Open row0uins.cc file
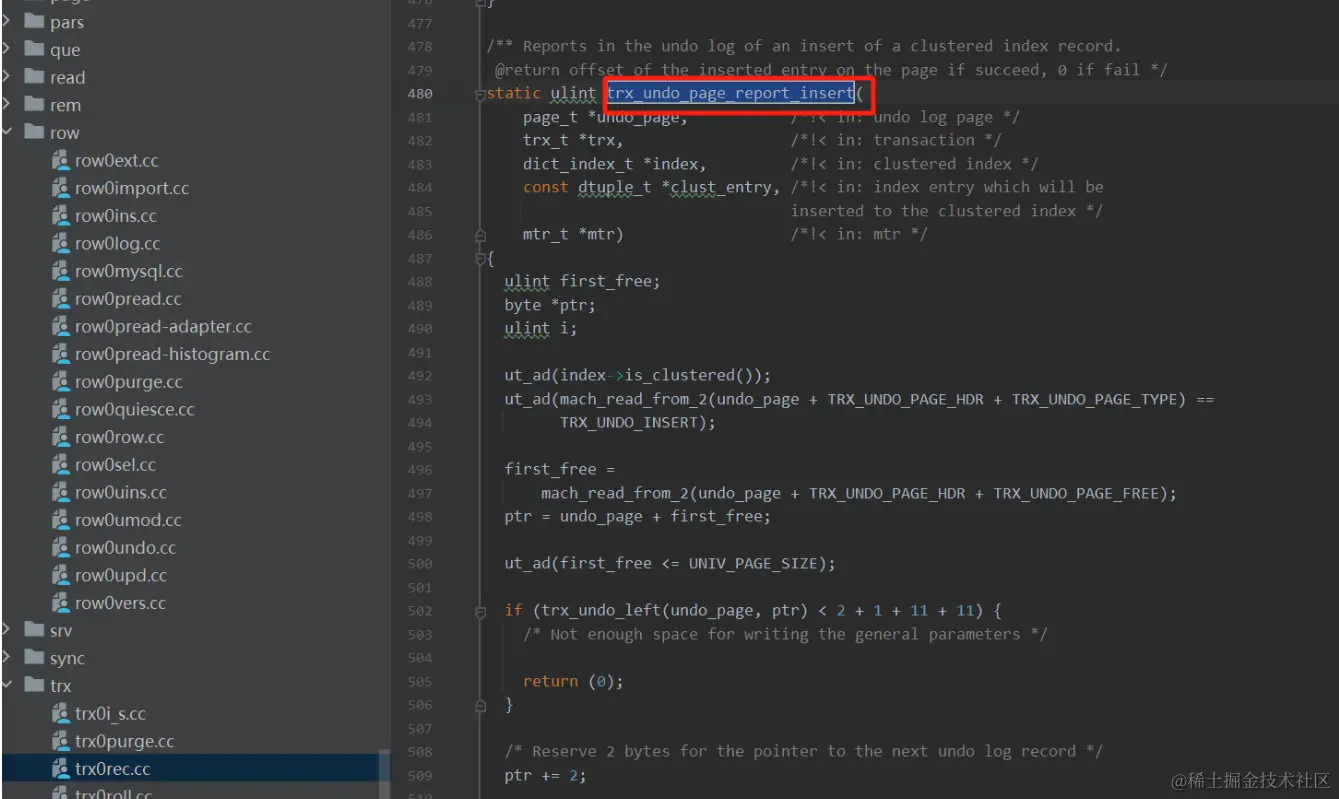The width and height of the screenshot is (1339, 799). [121, 492]
